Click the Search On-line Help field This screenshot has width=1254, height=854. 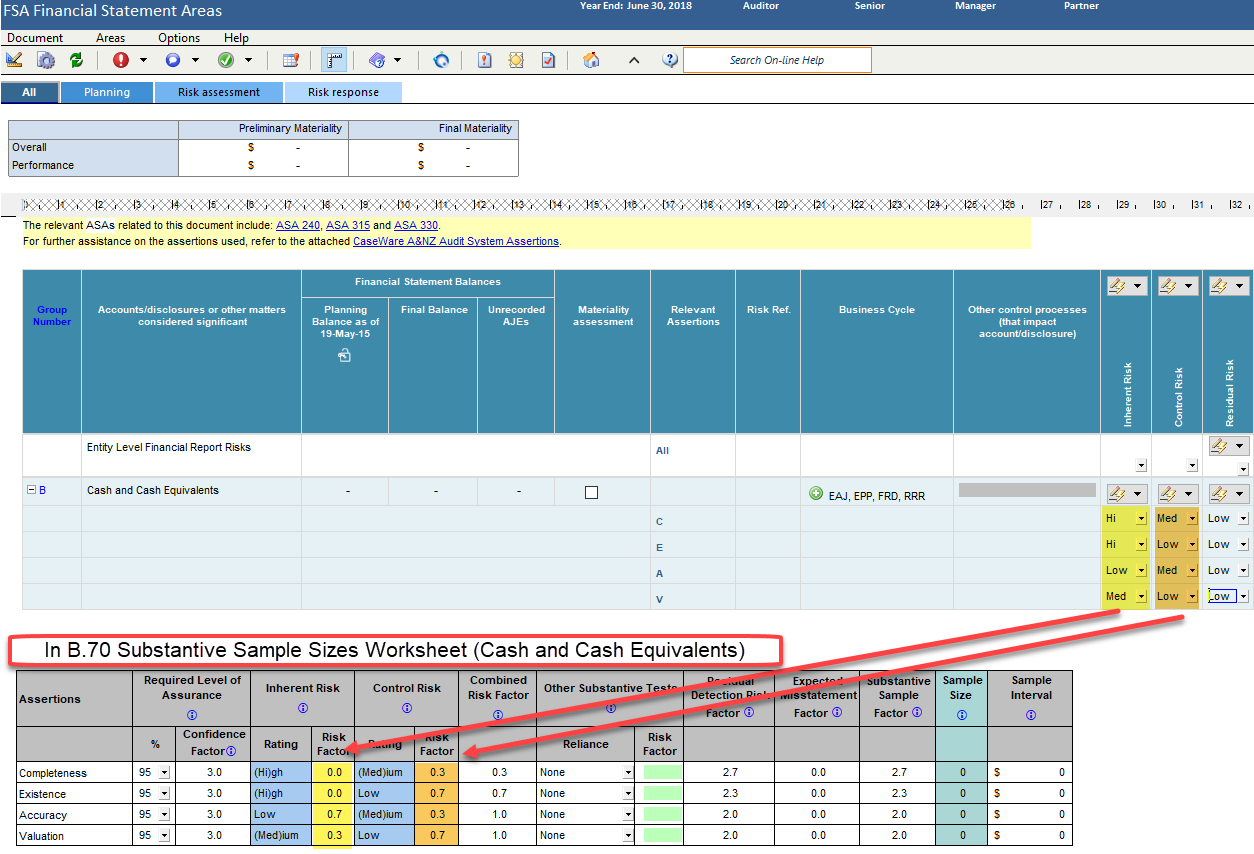(x=776, y=60)
